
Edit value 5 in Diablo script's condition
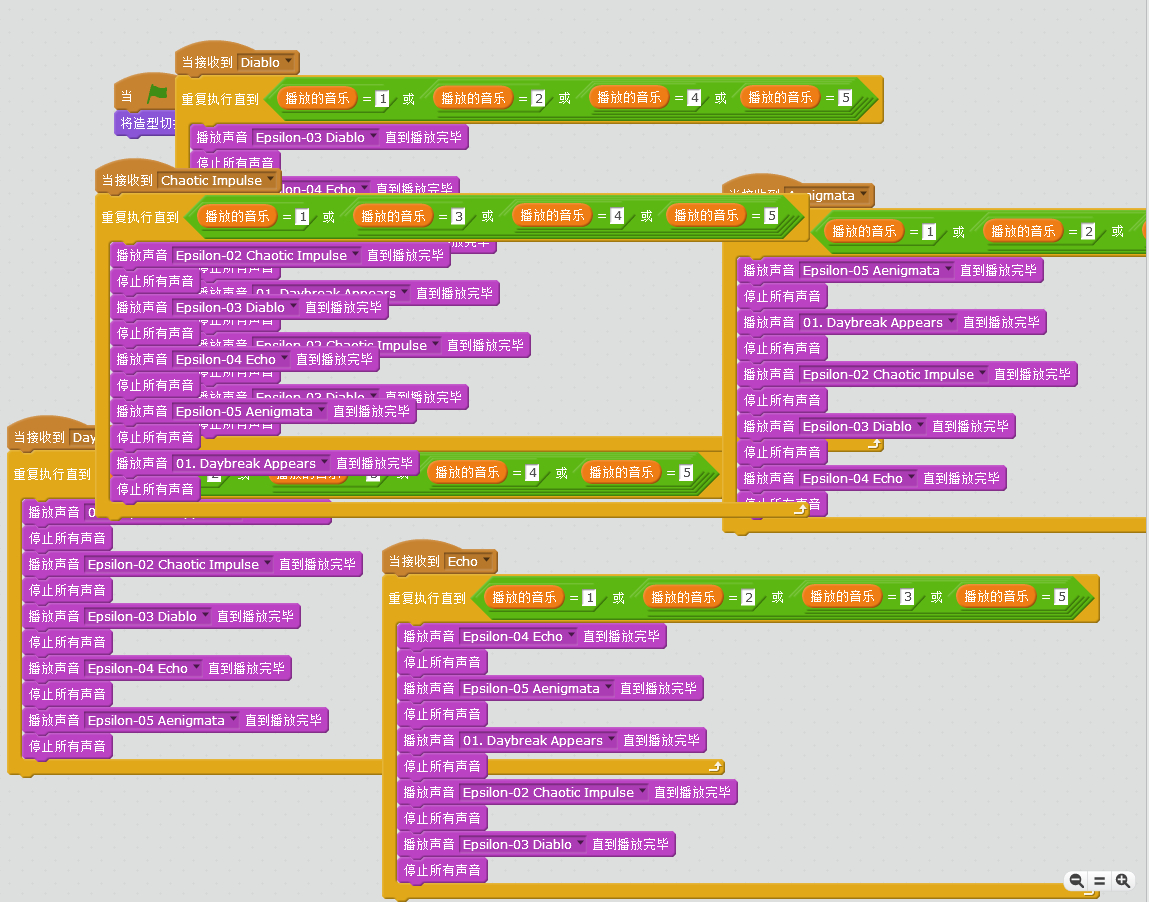coord(845,97)
